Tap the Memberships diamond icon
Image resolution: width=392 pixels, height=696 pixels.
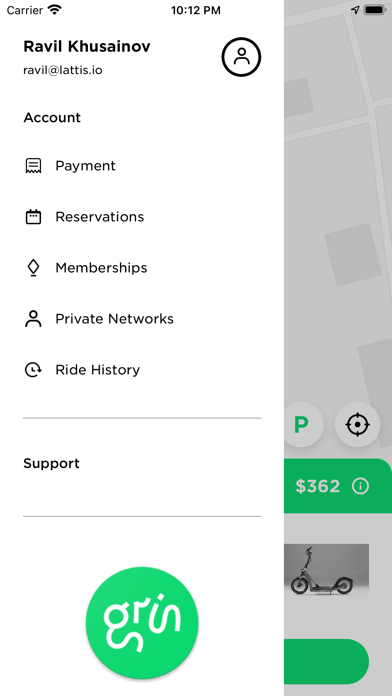tap(33, 268)
